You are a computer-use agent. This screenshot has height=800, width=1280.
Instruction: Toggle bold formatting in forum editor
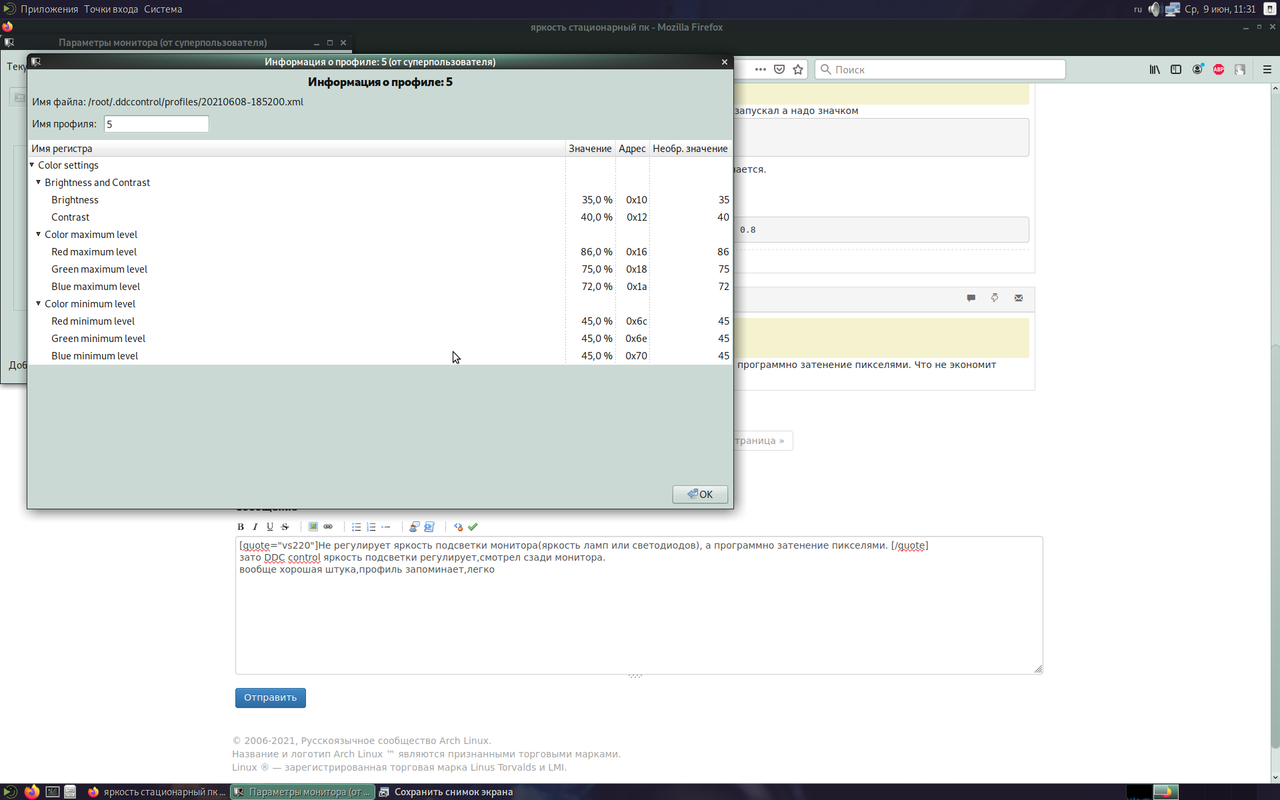click(x=240, y=527)
